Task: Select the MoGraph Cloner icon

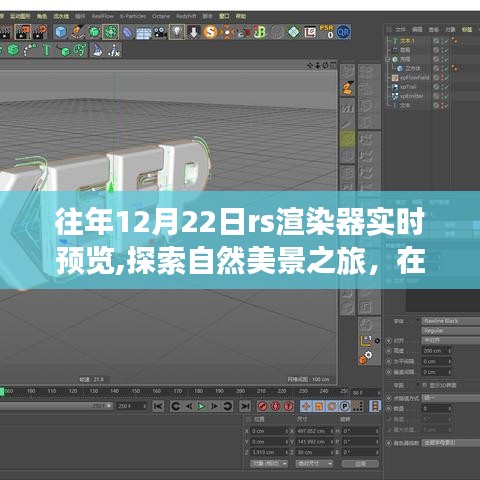Action: [14, 50]
